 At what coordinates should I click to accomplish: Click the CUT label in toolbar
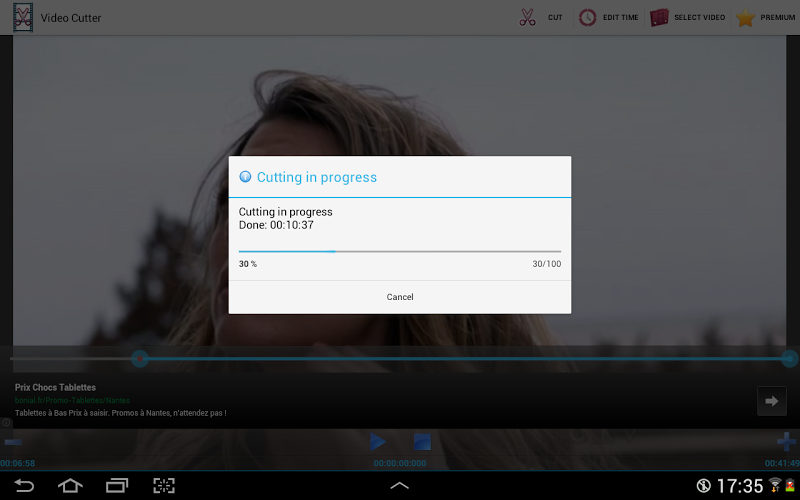555,17
